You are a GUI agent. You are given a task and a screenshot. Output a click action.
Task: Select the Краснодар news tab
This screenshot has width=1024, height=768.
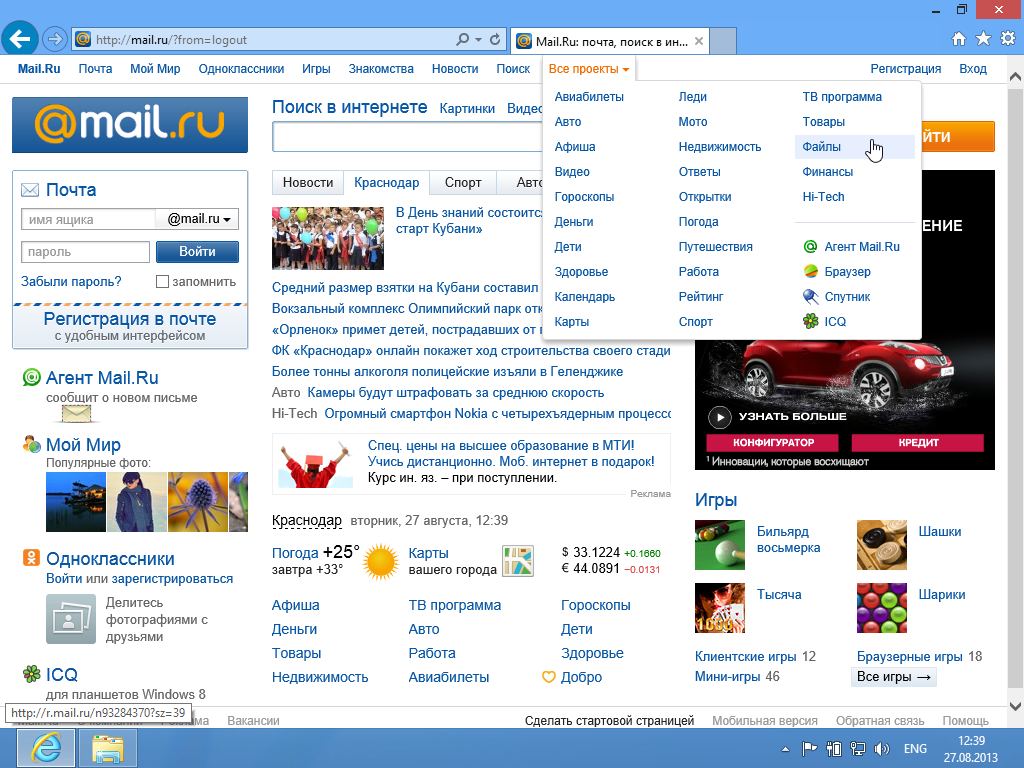[387, 182]
